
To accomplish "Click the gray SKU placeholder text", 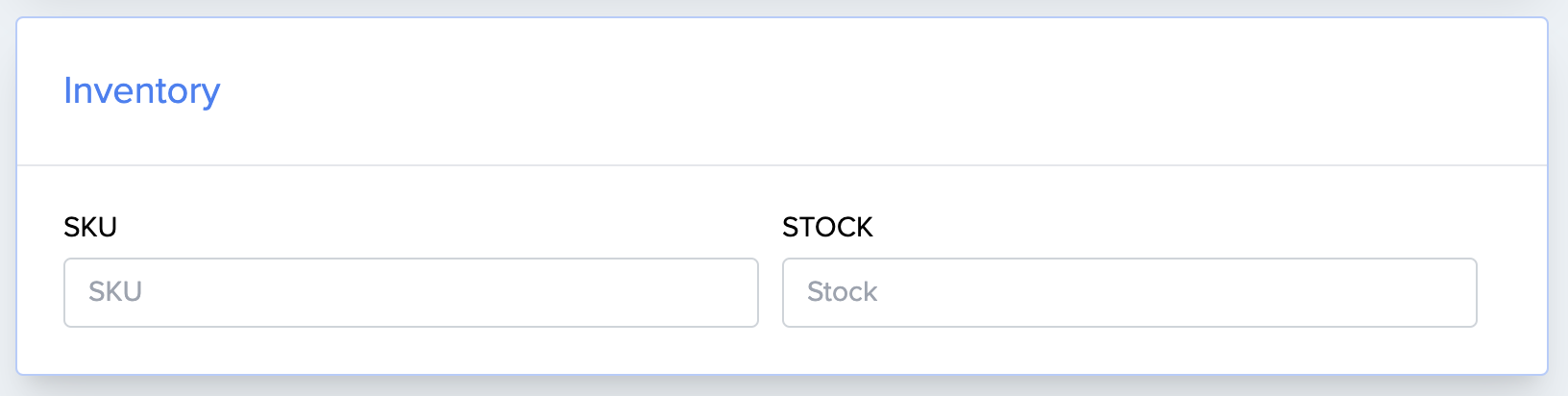I will coord(115,292).
